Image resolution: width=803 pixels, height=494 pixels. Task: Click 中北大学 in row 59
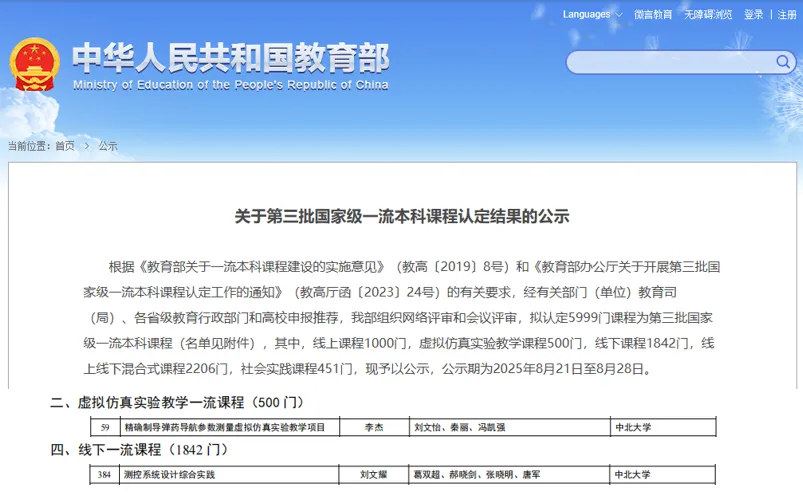coord(633,427)
